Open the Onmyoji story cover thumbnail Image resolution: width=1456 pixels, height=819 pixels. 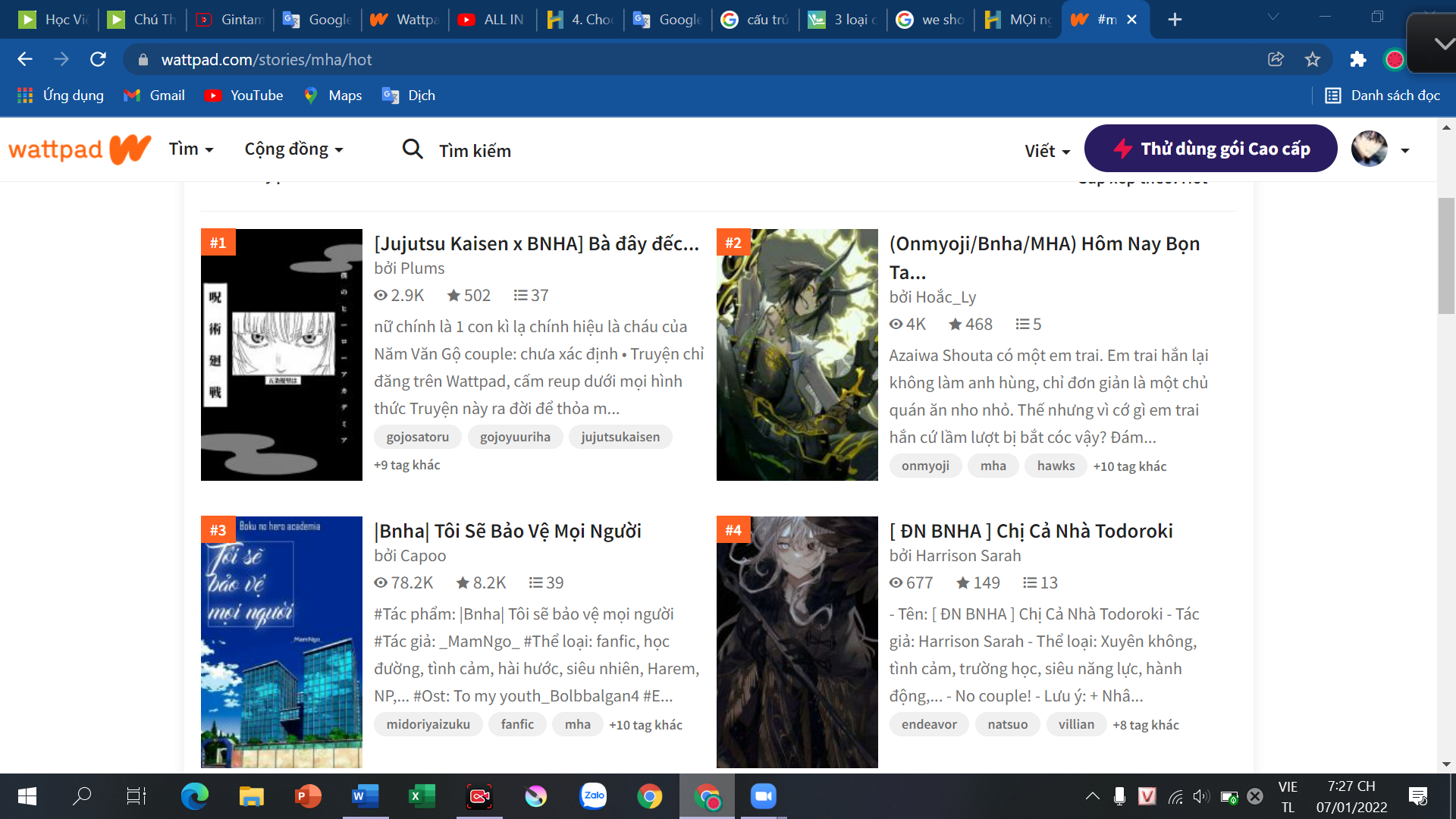797,354
